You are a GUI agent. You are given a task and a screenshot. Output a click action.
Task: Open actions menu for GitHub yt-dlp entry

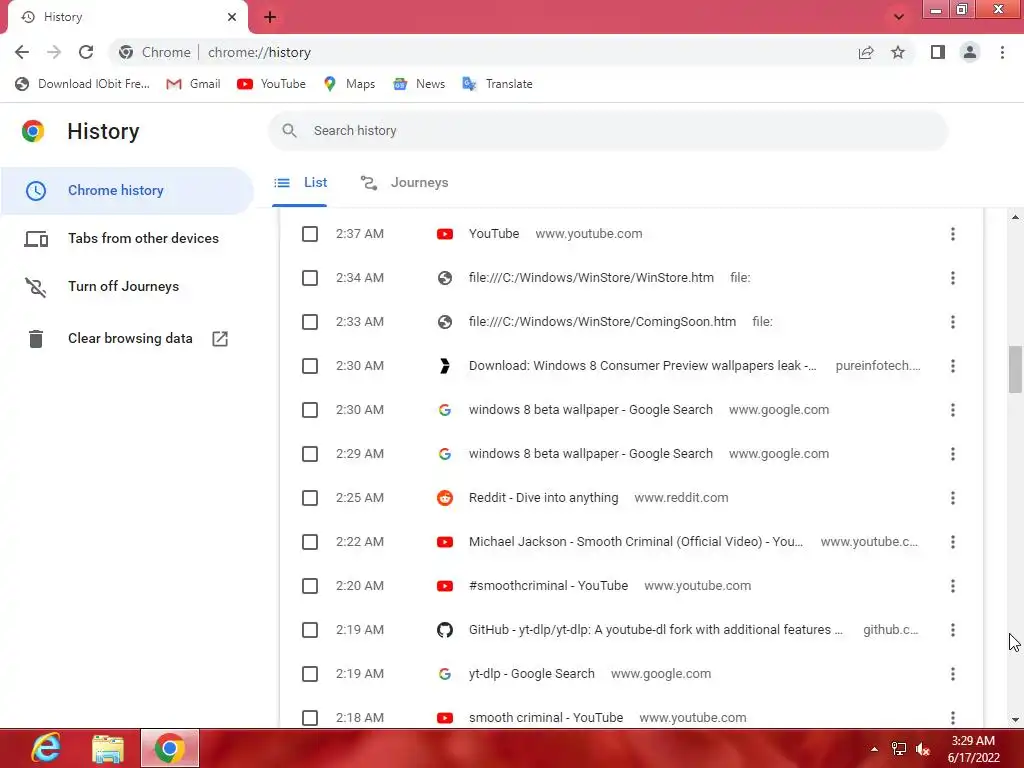pos(953,630)
